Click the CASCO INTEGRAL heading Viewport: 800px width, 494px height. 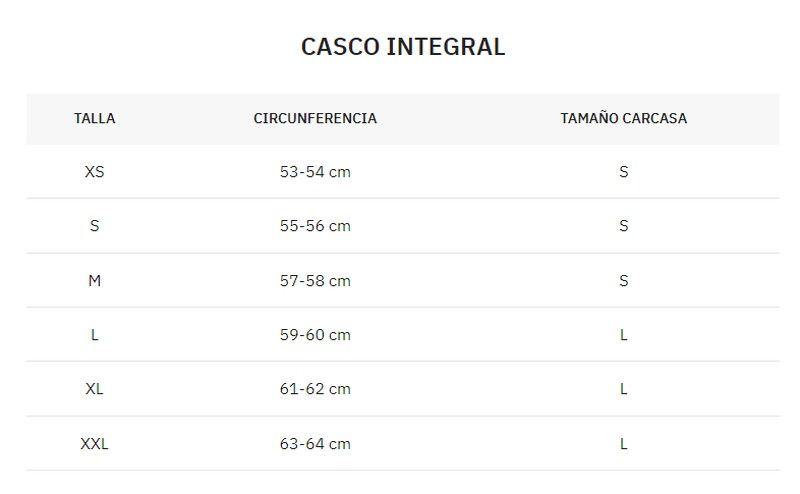(x=403, y=47)
